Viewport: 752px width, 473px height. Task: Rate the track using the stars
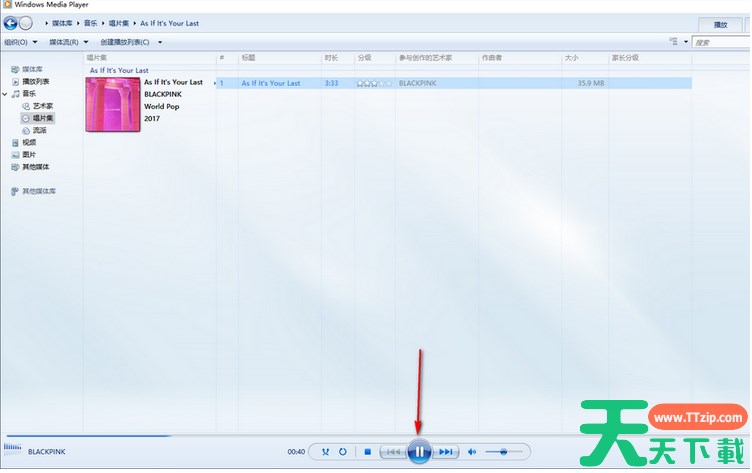click(x=374, y=83)
